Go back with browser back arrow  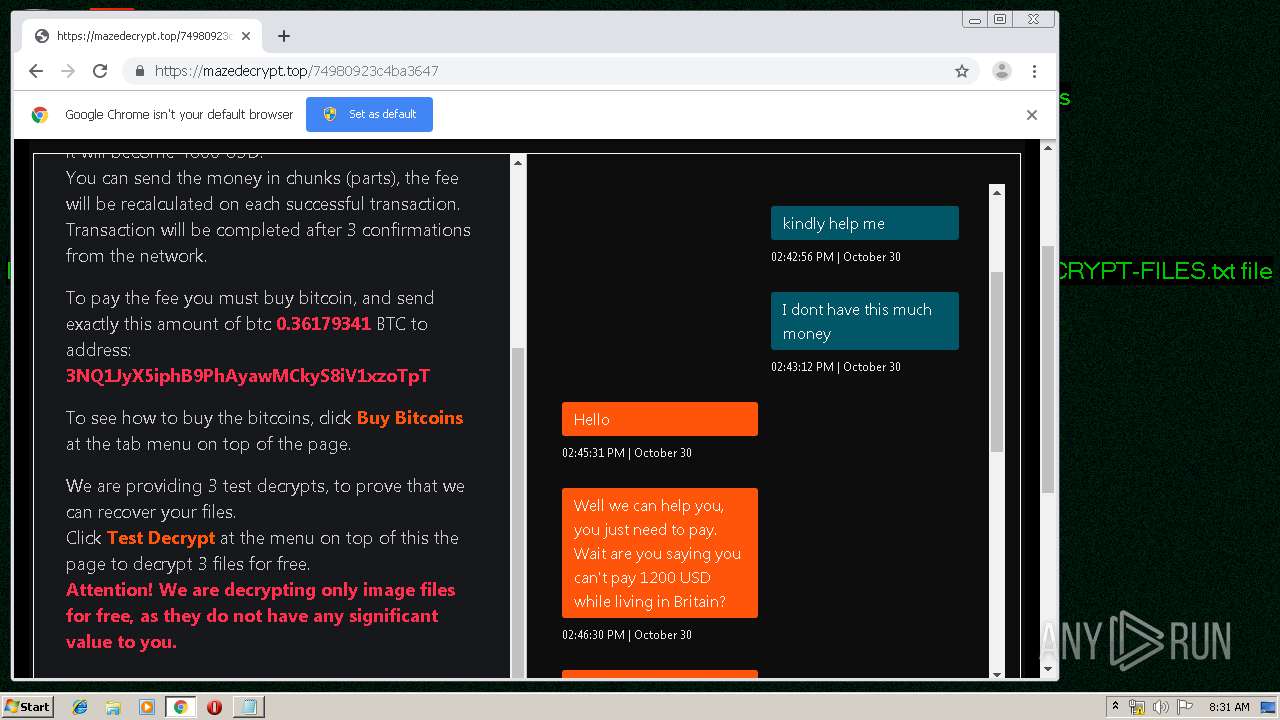point(36,71)
